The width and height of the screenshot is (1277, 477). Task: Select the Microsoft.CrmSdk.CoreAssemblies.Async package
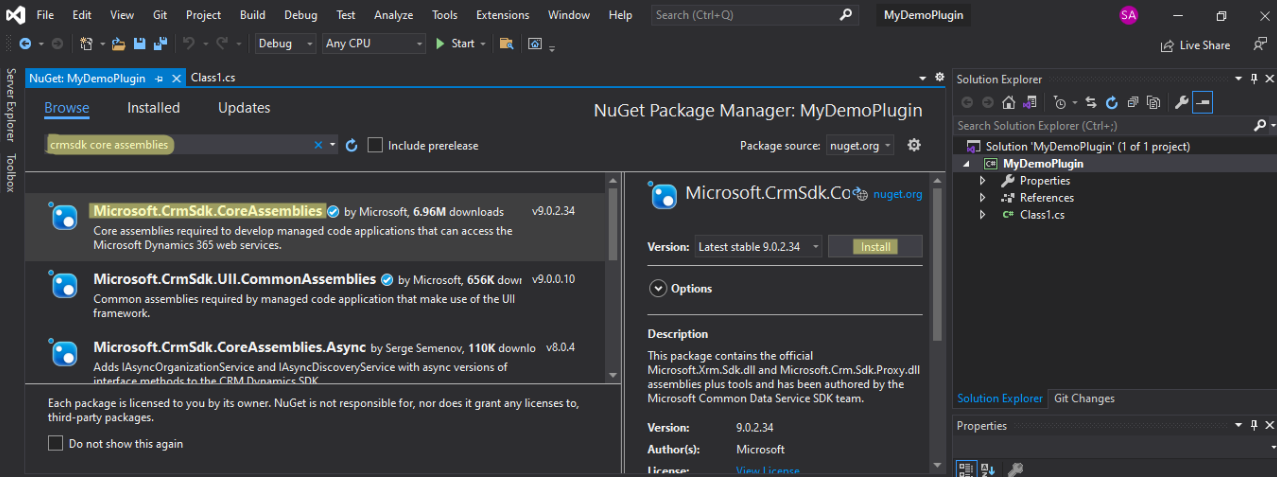click(x=316, y=359)
